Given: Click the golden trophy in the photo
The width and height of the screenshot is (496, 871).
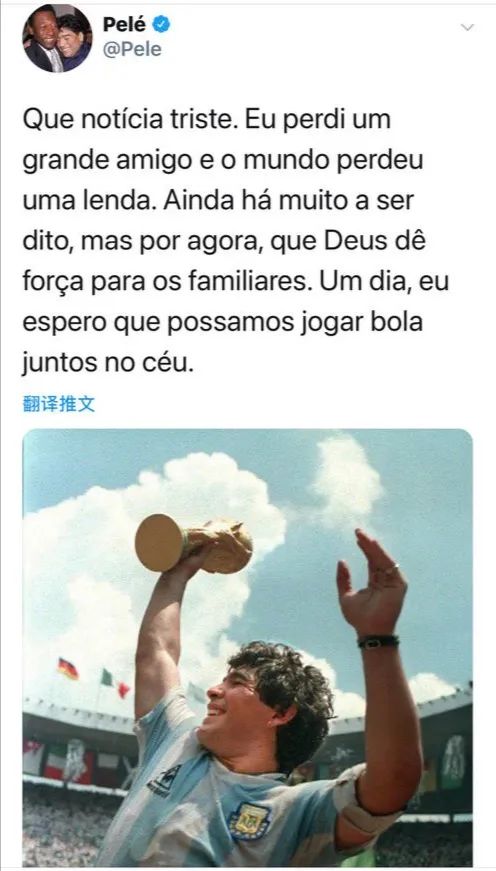Looking at the screenshot, I should pyautogui.click(x=193, y=544).
